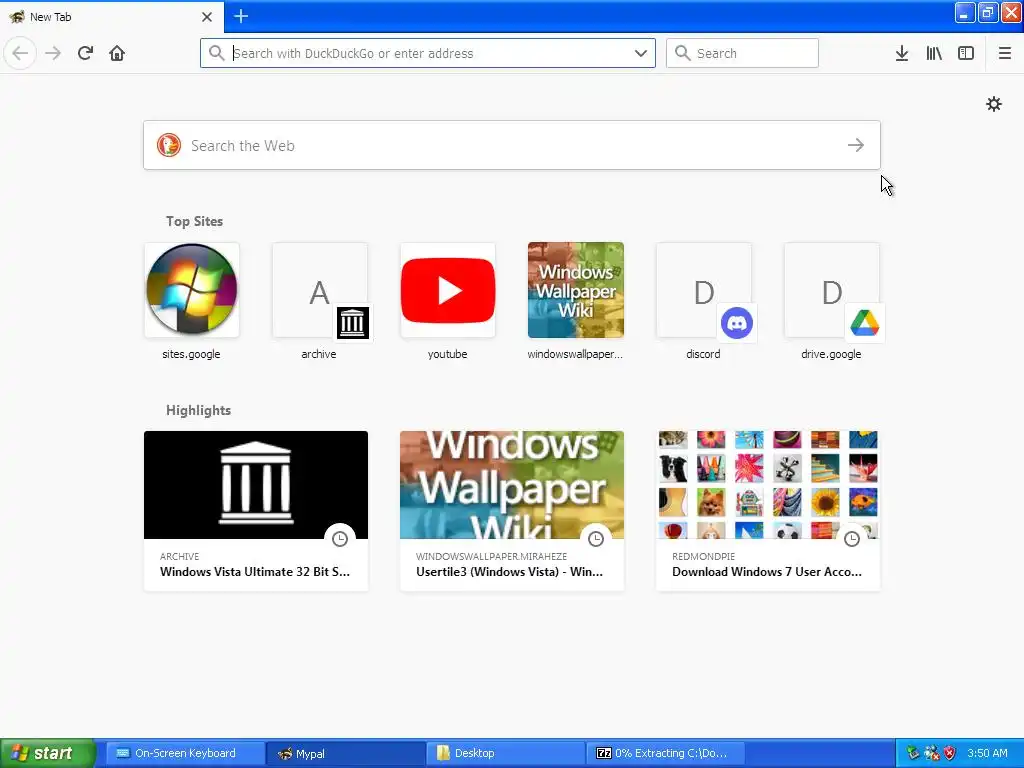The height and width of the screenshot is (768, 1024).
Task: Open new tab page settings gear
Action: 994,104
